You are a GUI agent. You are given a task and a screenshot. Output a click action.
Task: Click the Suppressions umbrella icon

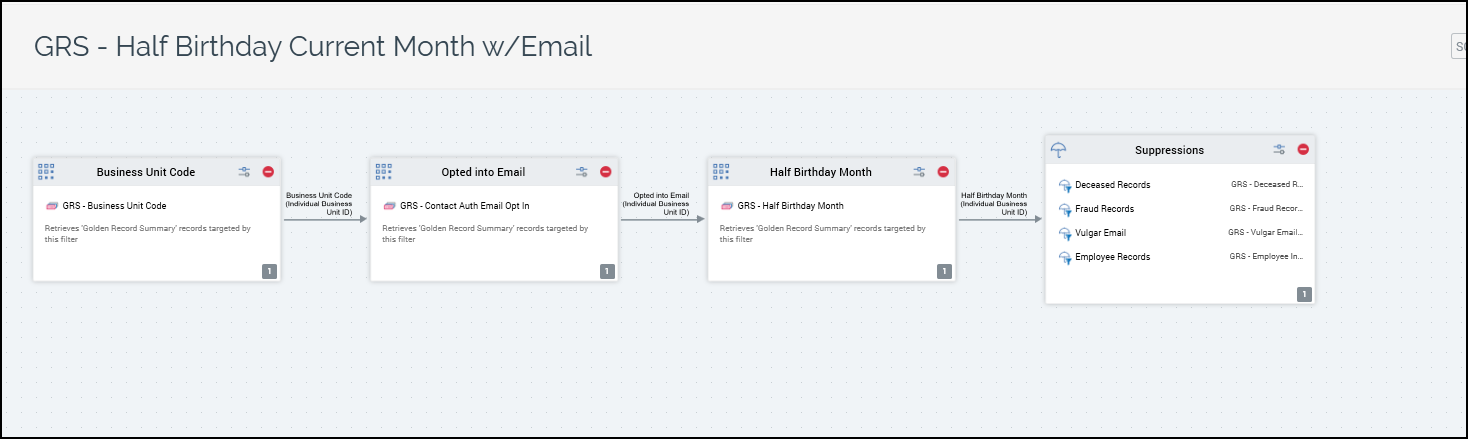[x=1059, y=150]
